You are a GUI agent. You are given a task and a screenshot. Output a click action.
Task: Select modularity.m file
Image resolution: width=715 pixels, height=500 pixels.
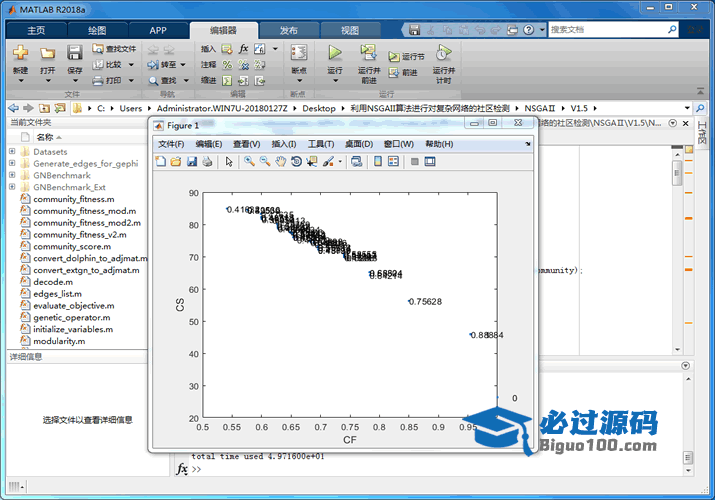point(59,341)
